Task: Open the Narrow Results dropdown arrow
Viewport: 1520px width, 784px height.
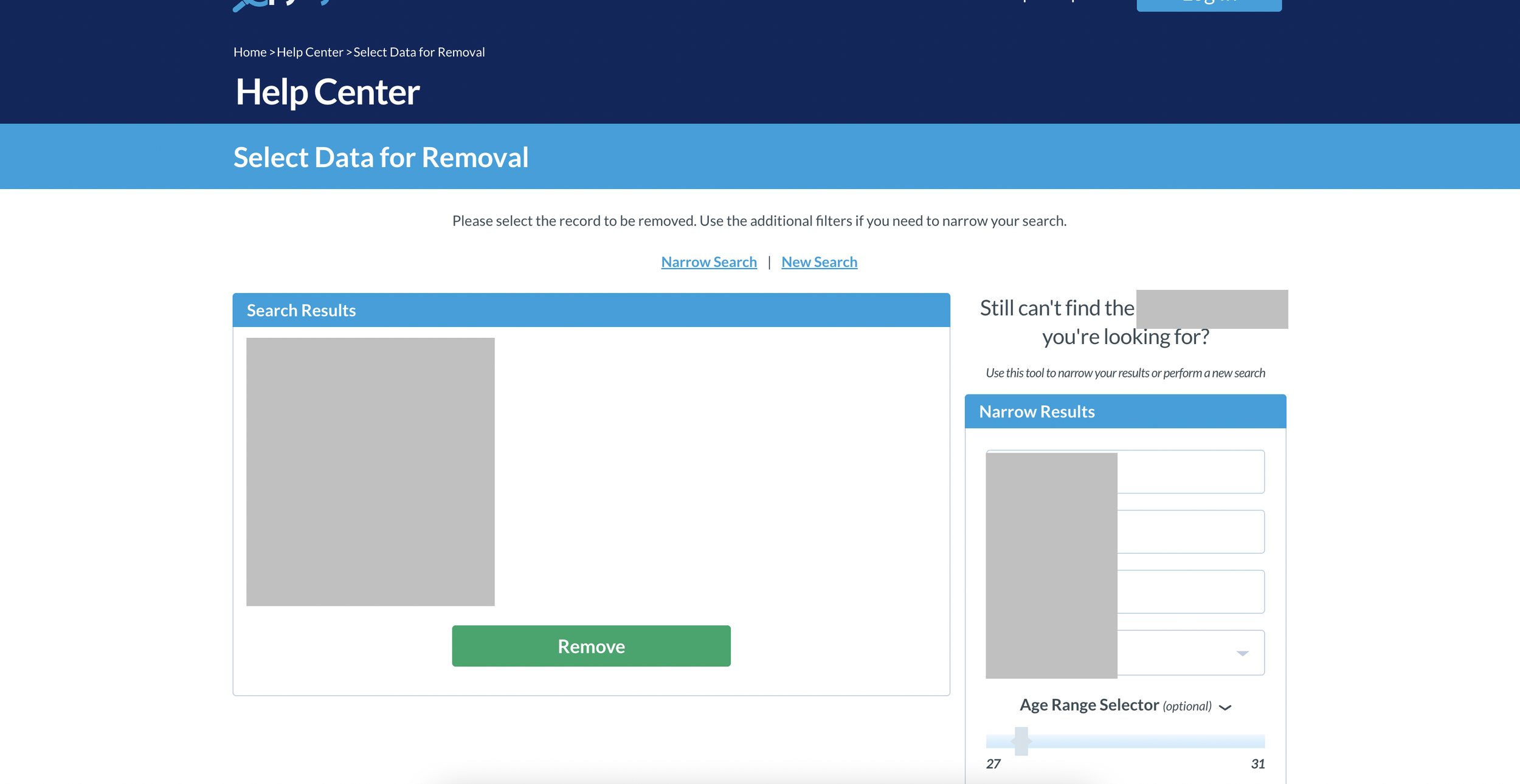Action: tap(1242, 653)
